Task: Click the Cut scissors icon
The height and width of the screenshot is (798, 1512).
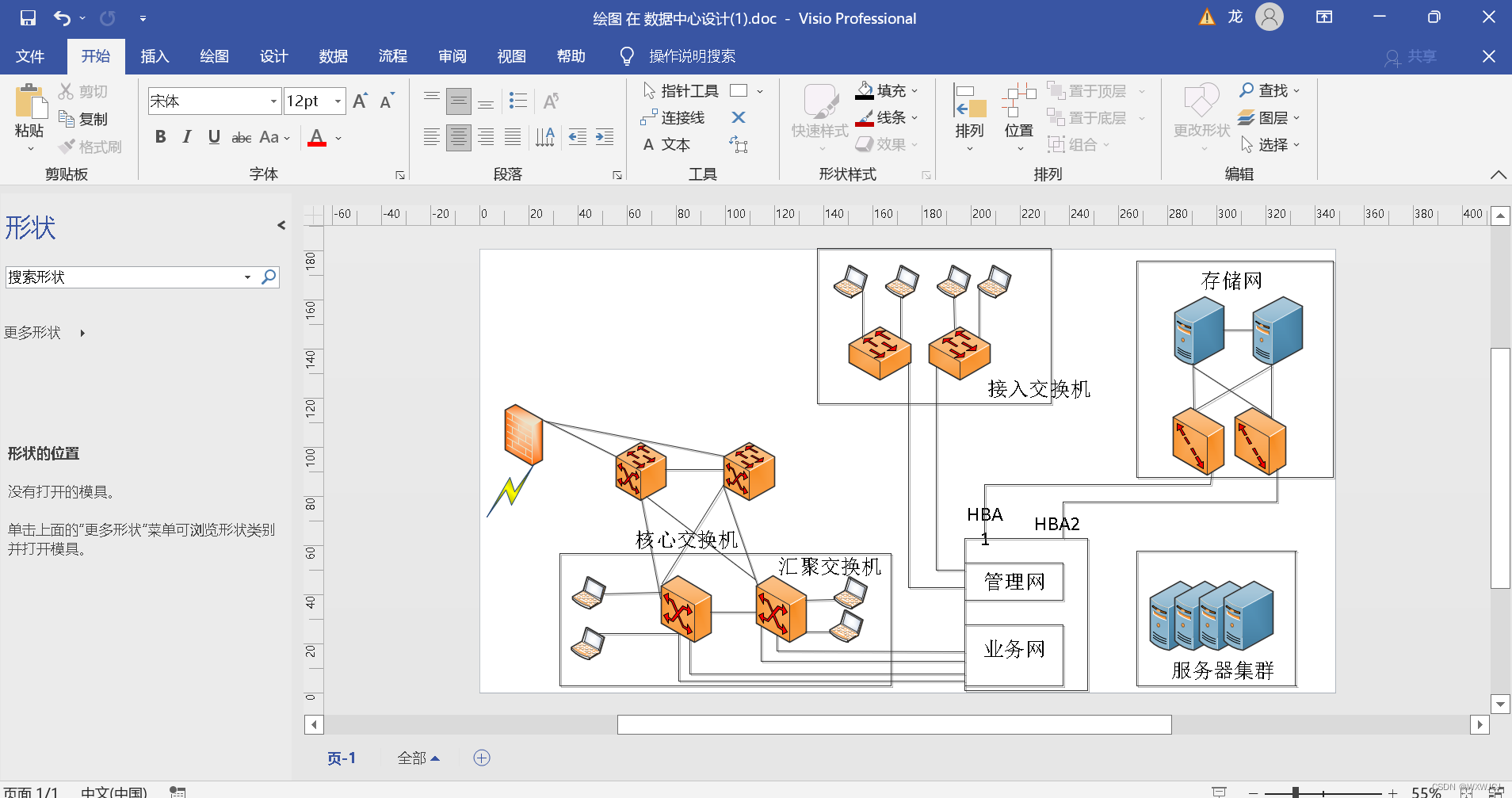Action: (x=66, y=91)
